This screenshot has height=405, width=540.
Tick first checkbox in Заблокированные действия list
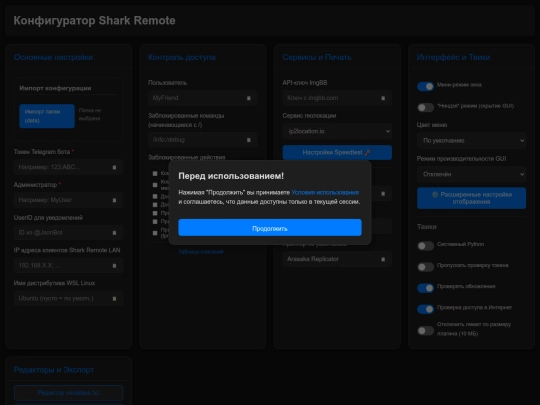pos(155,174)
